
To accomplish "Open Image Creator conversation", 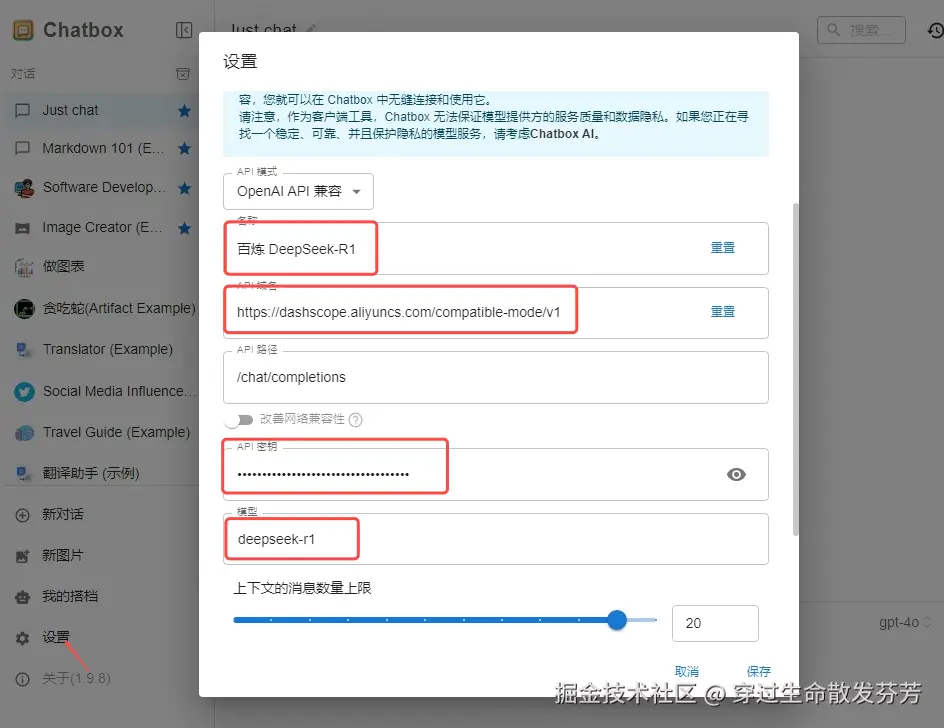I will 102,228.
